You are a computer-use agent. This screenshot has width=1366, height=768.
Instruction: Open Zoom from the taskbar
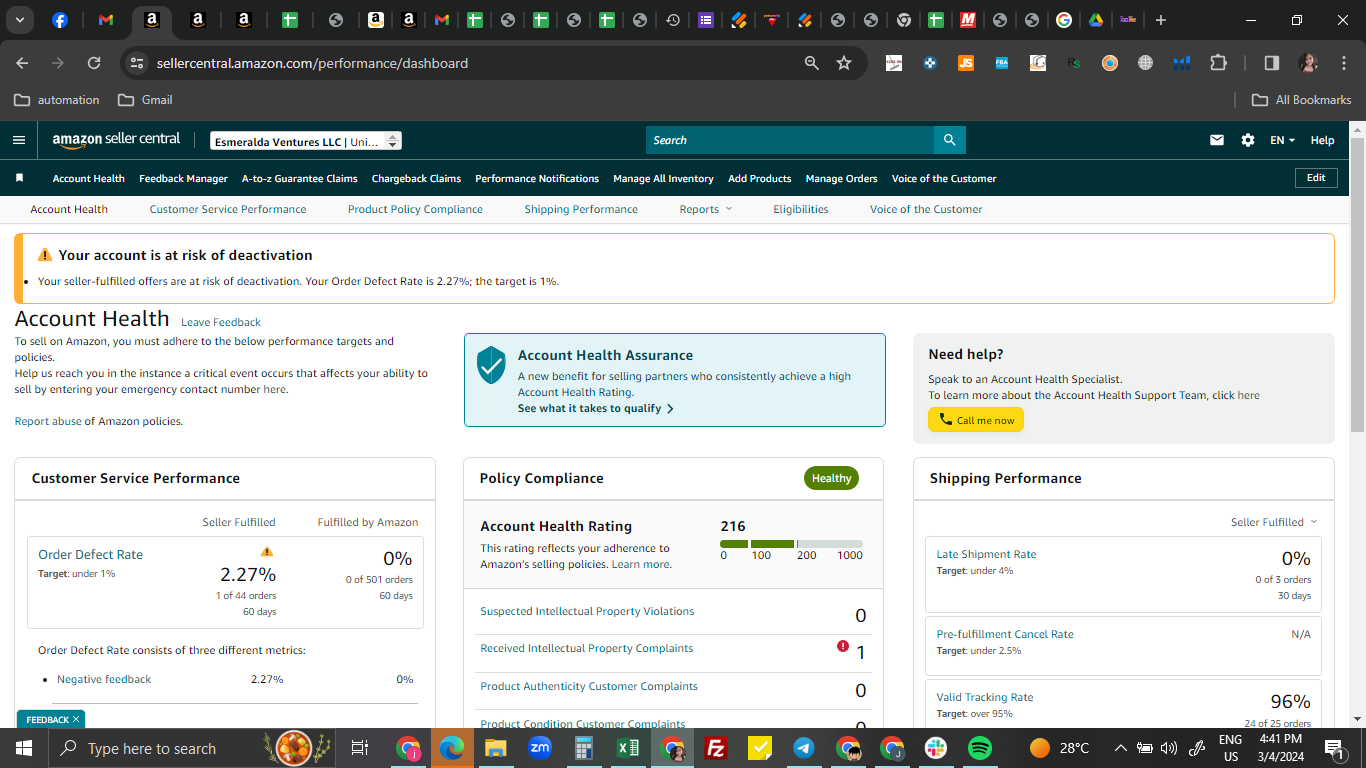pyautogui.click(x=540, y=748)
